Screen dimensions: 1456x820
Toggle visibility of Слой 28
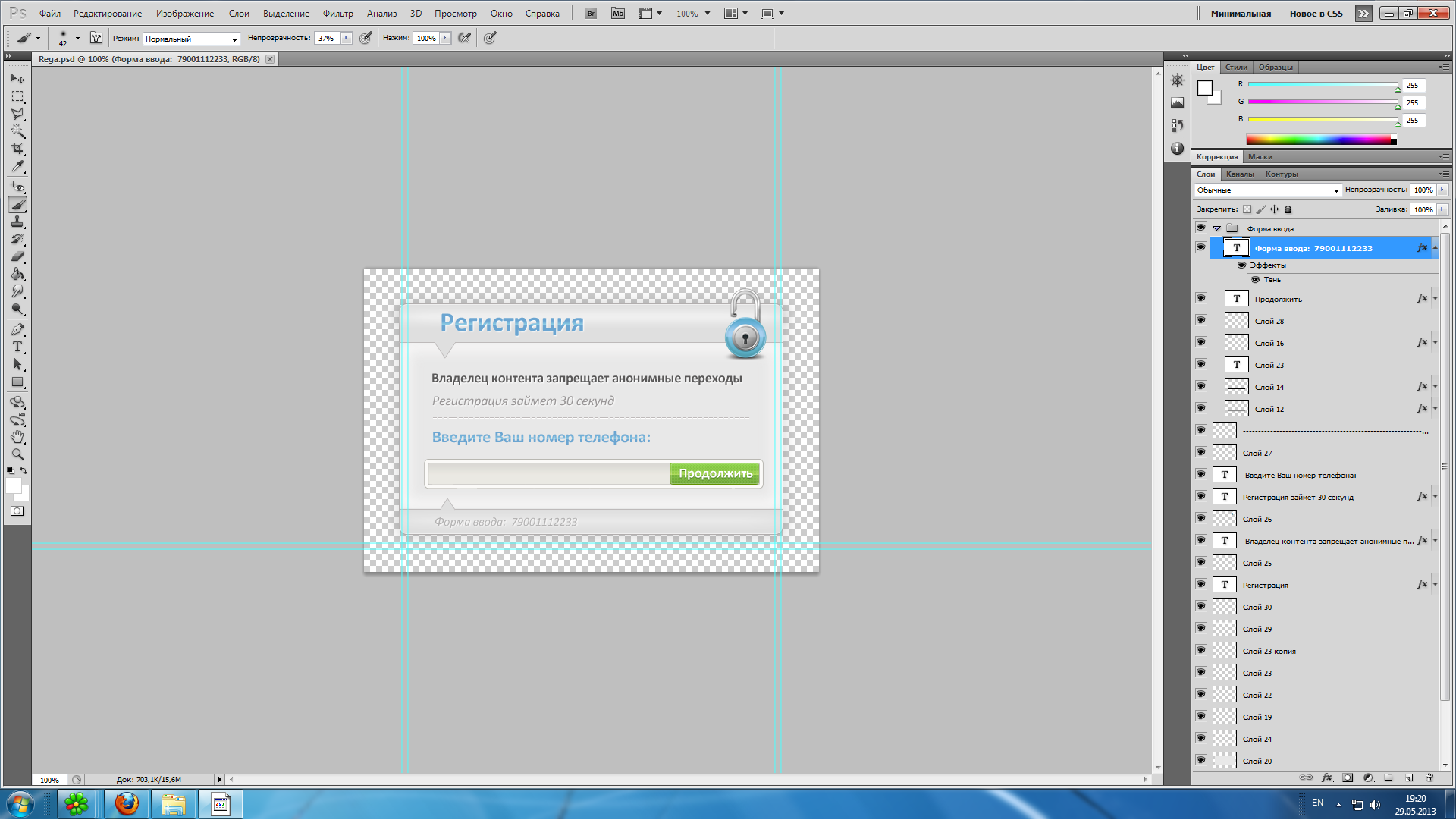tap(1200, 320)
